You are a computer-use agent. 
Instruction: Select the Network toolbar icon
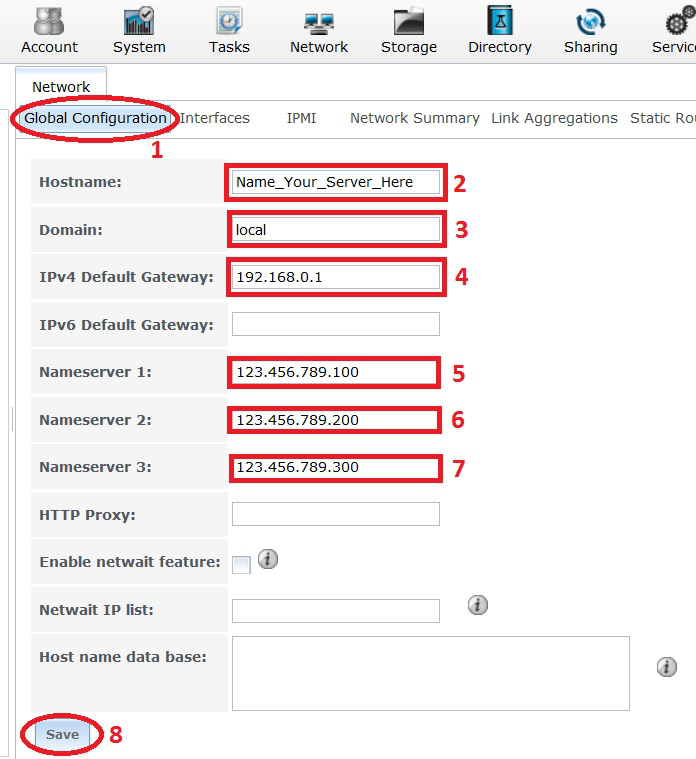tap(319, 23)
